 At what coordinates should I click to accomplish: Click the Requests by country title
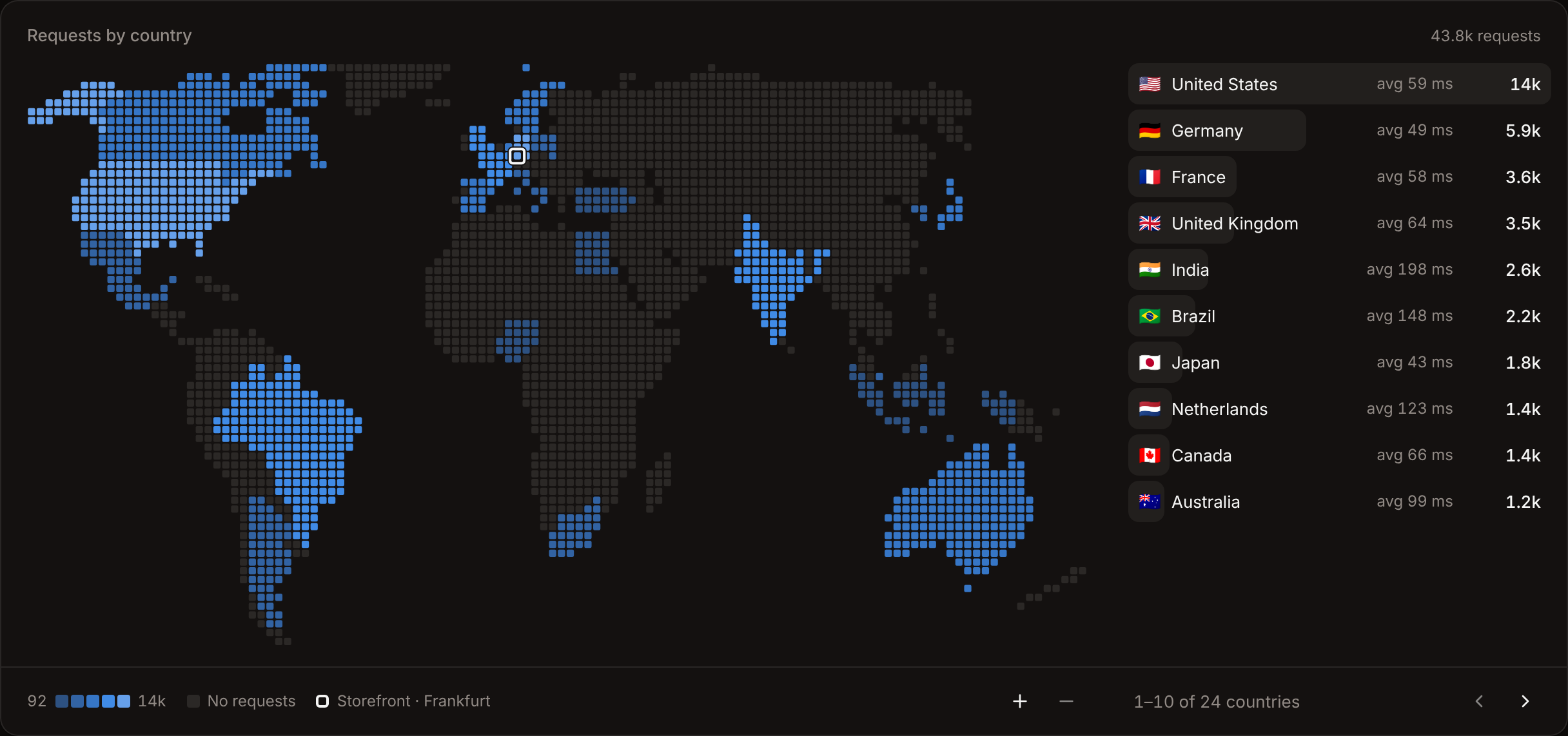pyautogui.click(x=110, y=35)
